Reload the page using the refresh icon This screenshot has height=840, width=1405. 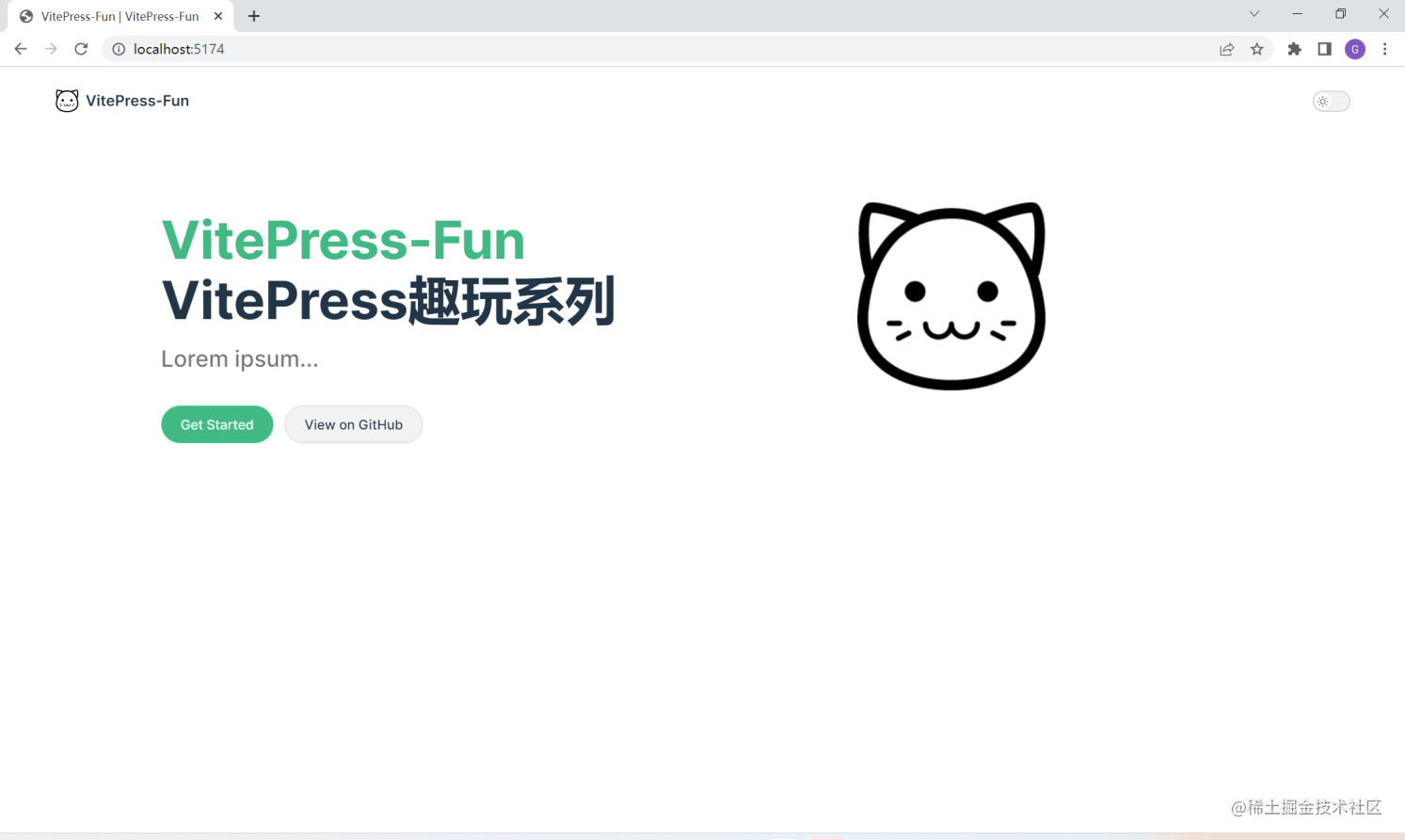(x=81, y=49)
